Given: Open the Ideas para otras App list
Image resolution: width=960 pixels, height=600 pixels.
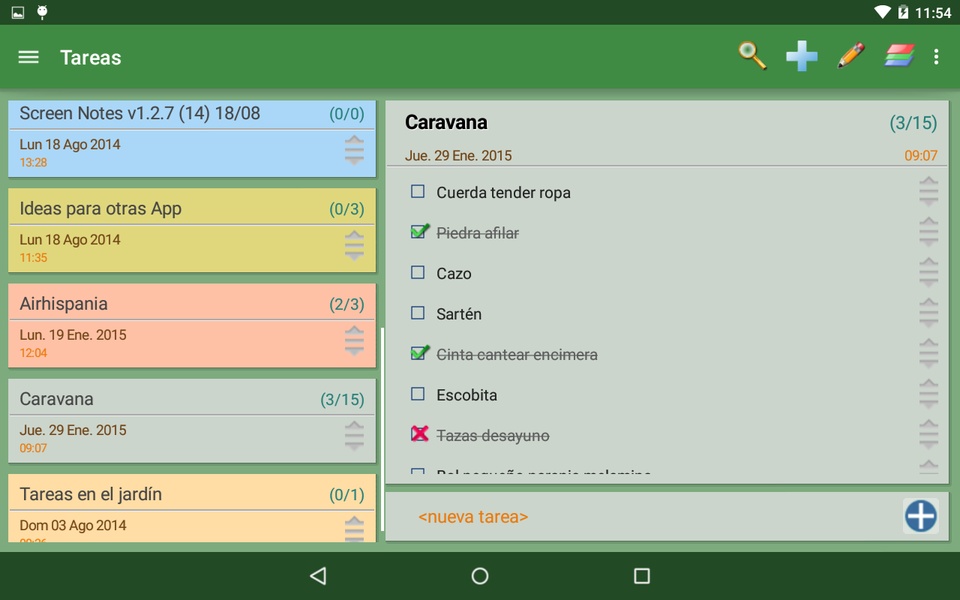Looking at the screenshot, I should pos(192,230).
